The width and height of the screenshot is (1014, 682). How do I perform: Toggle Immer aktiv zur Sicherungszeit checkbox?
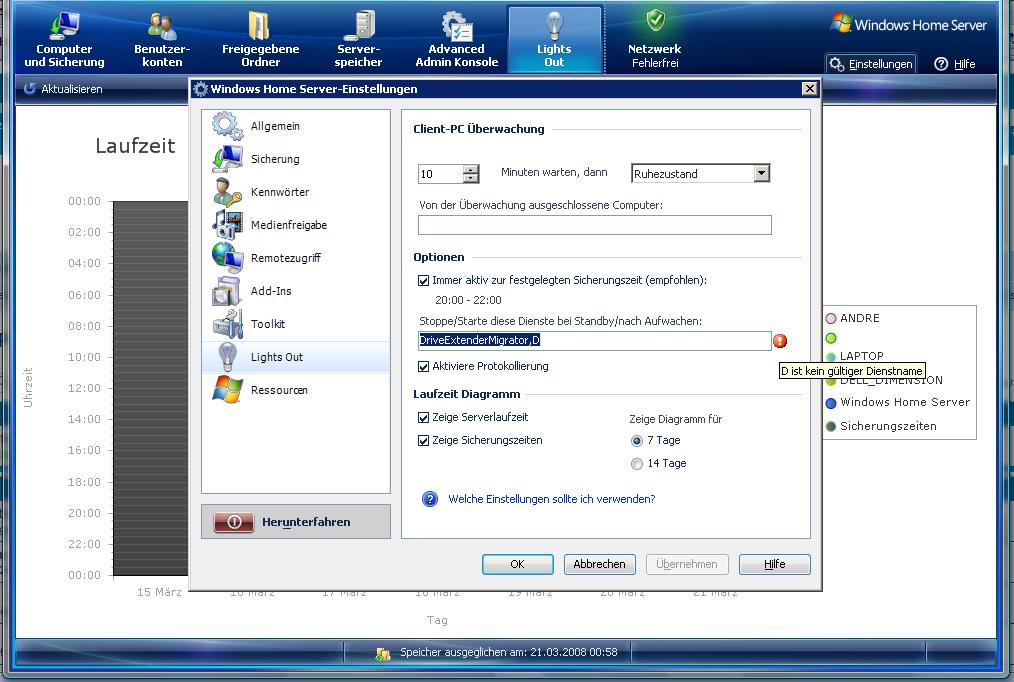tap(424, 281)
